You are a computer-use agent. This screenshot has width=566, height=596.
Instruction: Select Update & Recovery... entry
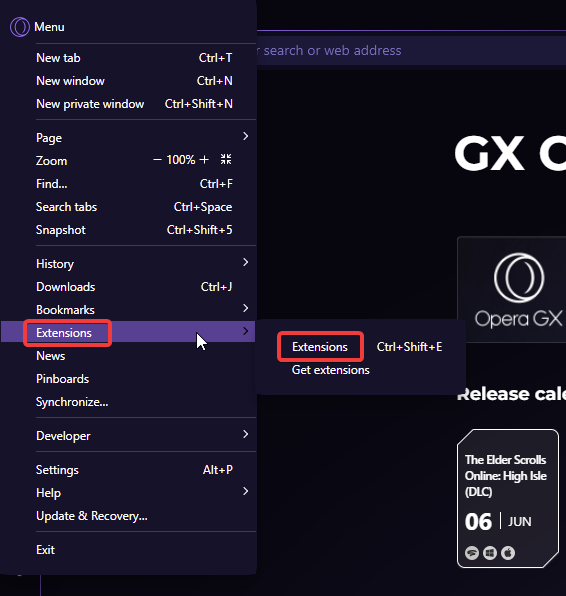(128, 516)
